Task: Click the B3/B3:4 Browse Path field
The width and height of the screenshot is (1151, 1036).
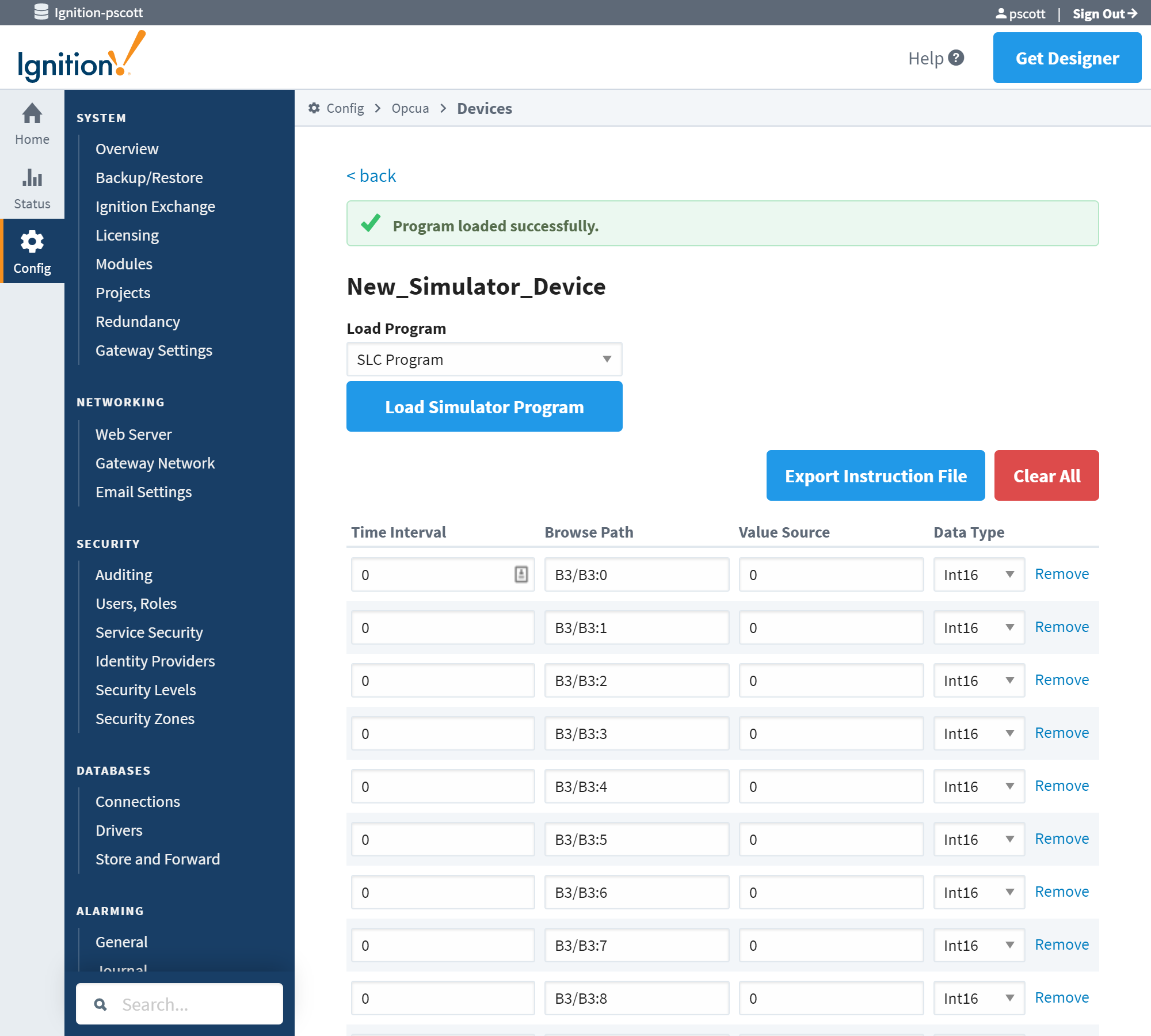Action: pos(637,786)
